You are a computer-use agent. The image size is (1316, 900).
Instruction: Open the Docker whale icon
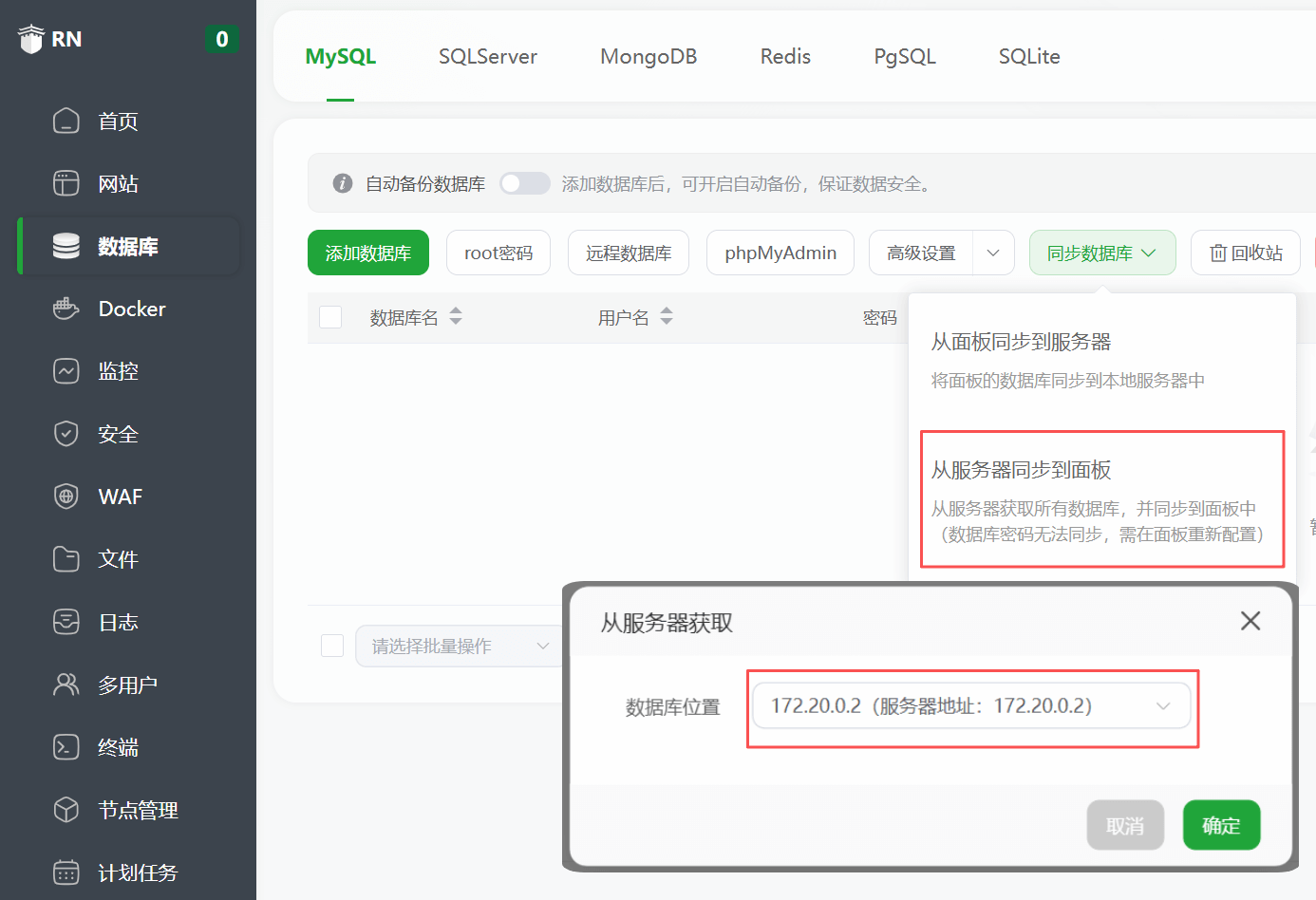(66, 309)
